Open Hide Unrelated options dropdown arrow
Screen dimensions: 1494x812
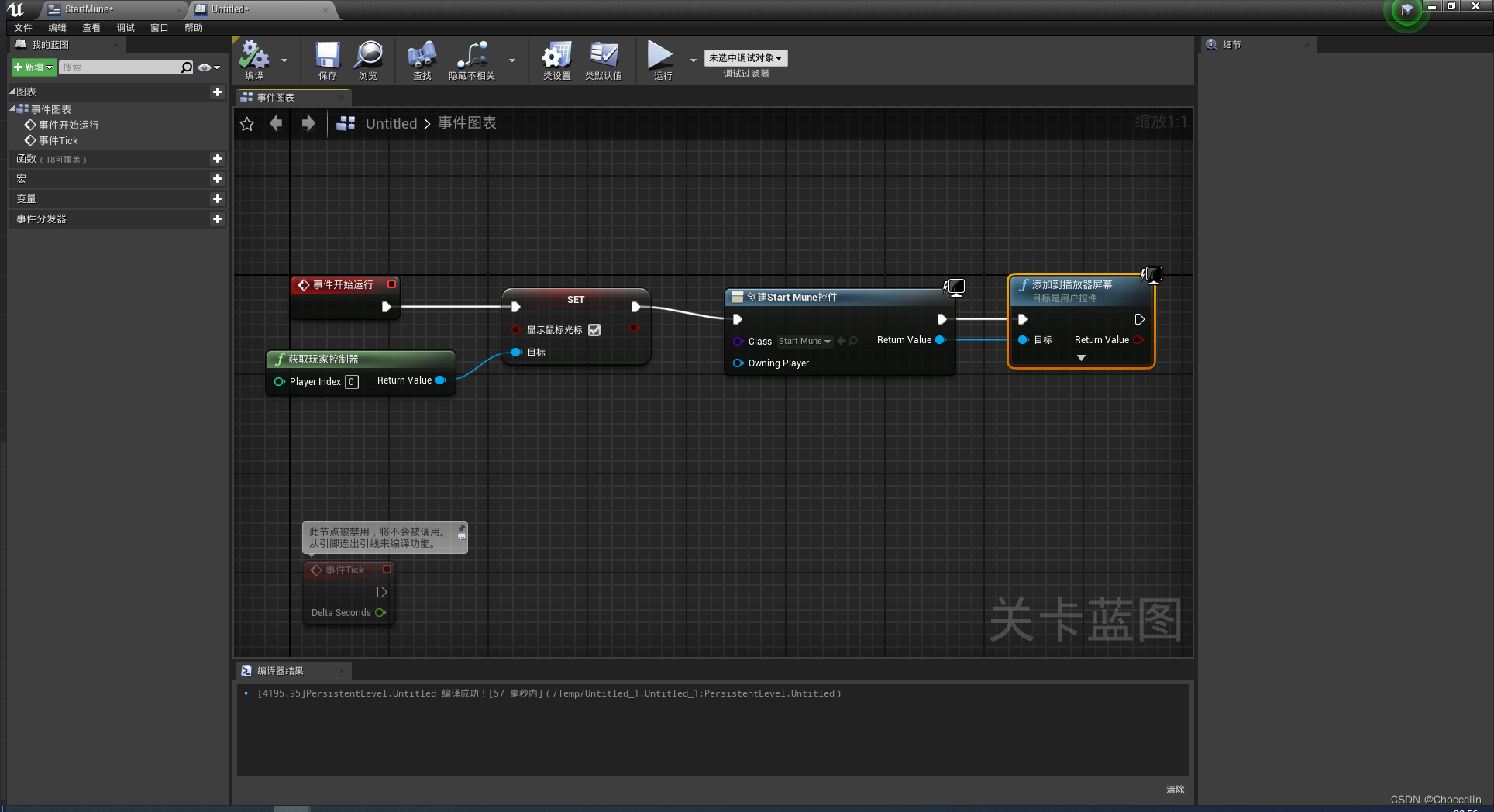click(x=512, y=60)
